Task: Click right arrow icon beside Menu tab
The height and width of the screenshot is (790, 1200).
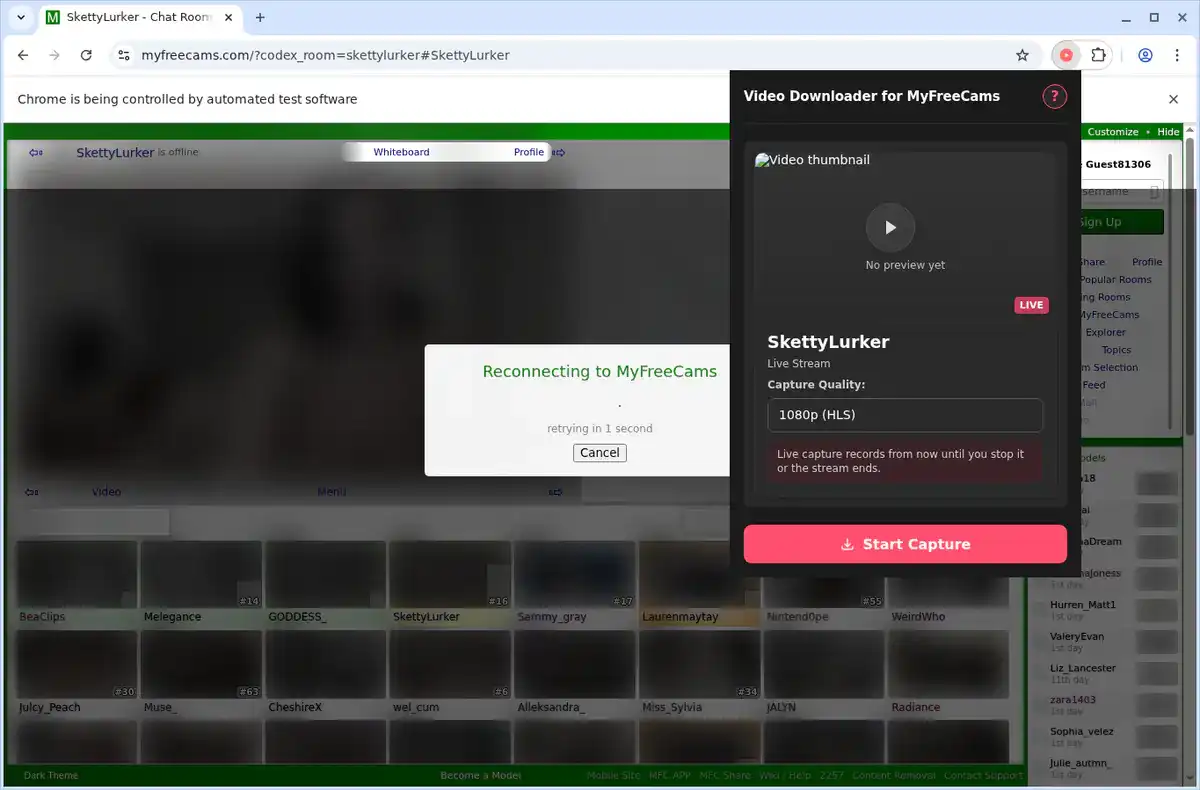Action: (557, 492)
